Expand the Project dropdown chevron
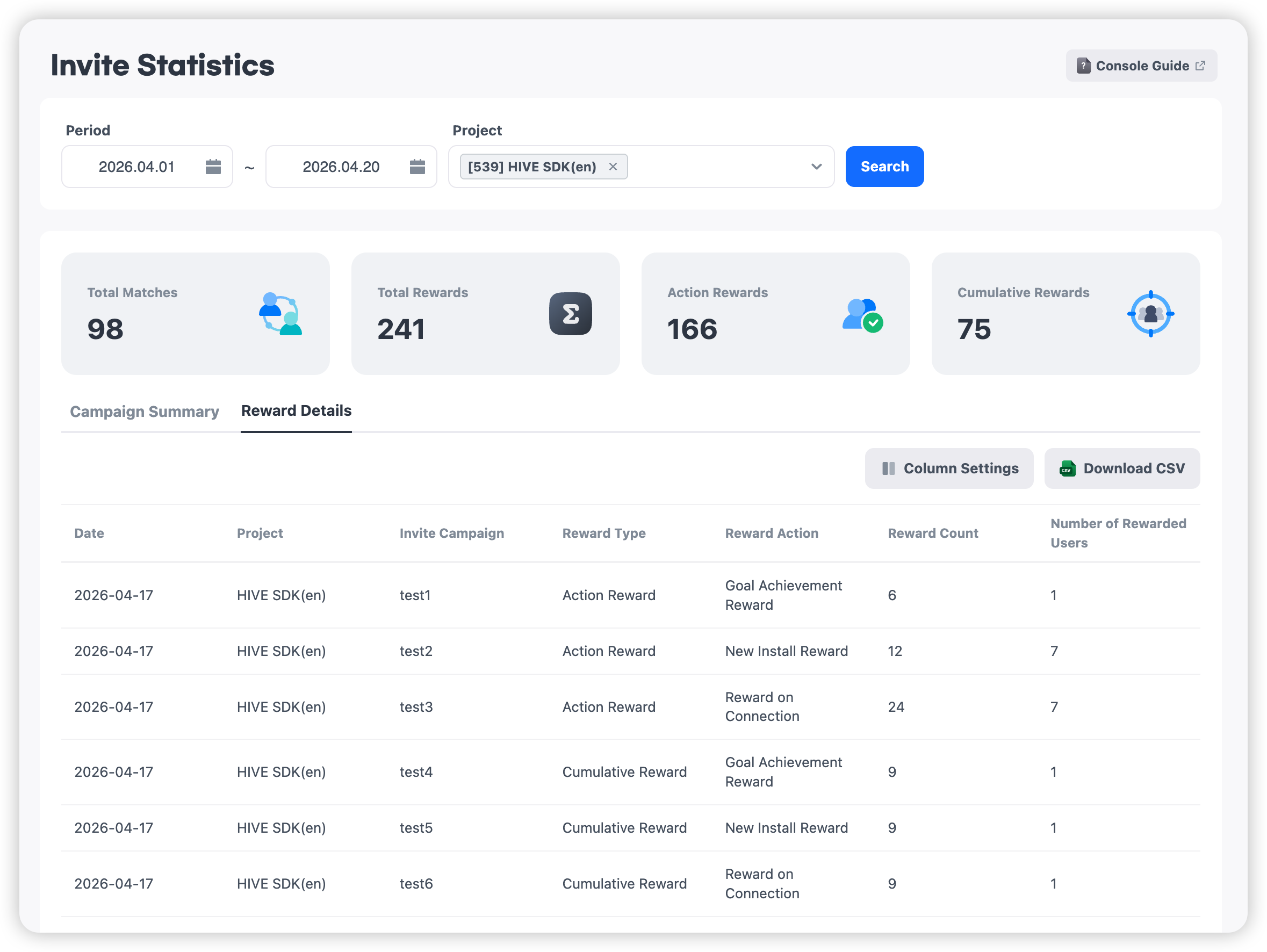 pos(816,167)
